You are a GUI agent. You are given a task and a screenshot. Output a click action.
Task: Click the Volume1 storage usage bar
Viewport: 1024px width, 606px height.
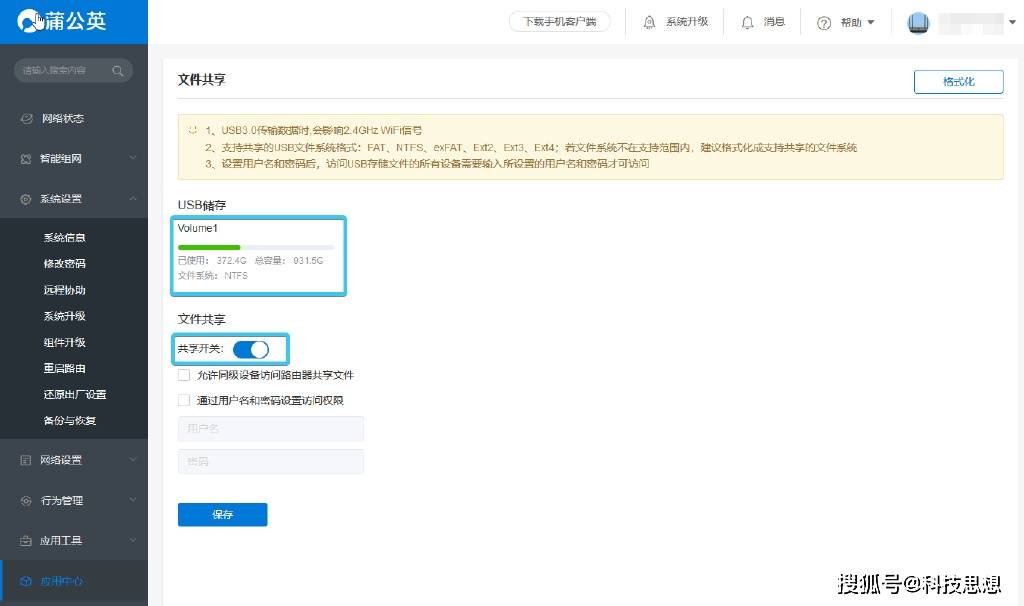(x=255, y=247)
